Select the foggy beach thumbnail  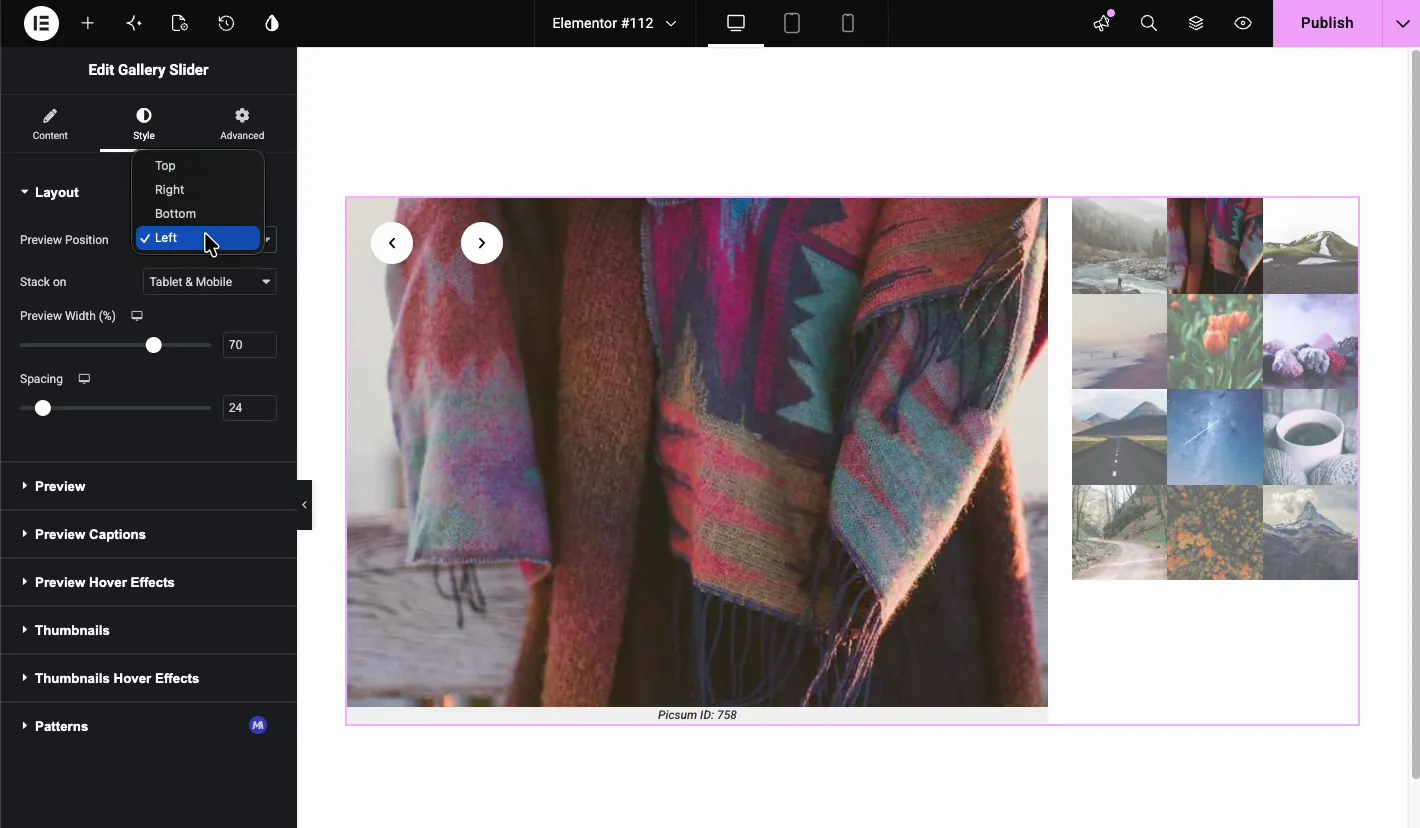(x=1119, y=341)
